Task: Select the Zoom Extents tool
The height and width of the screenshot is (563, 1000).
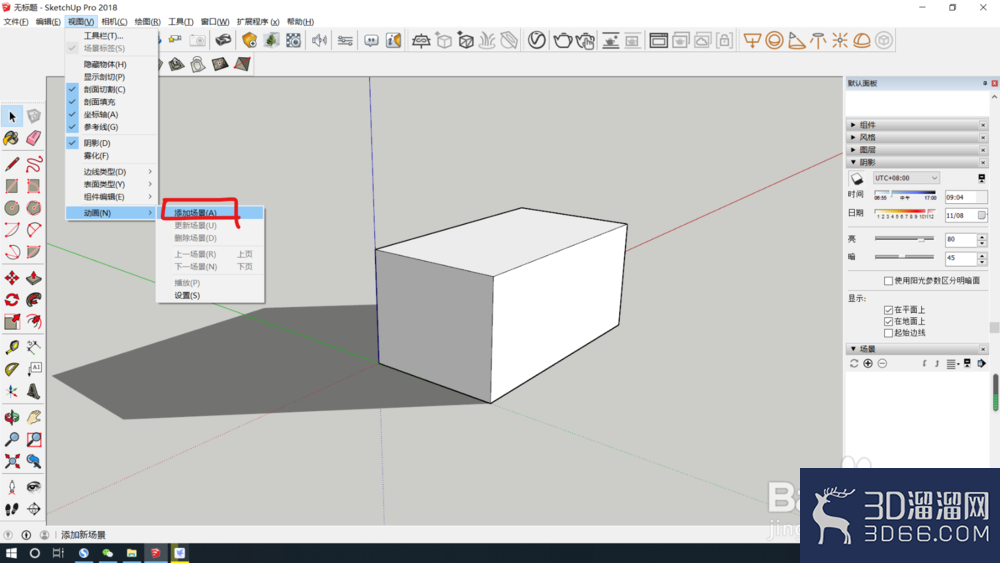Action: pos(11,461)
